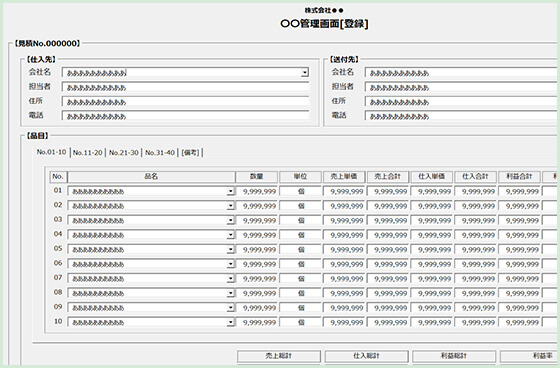Click the 仕入合計 field in row 06
This screenshot has width=560, height=368.
tap(476, 264)
